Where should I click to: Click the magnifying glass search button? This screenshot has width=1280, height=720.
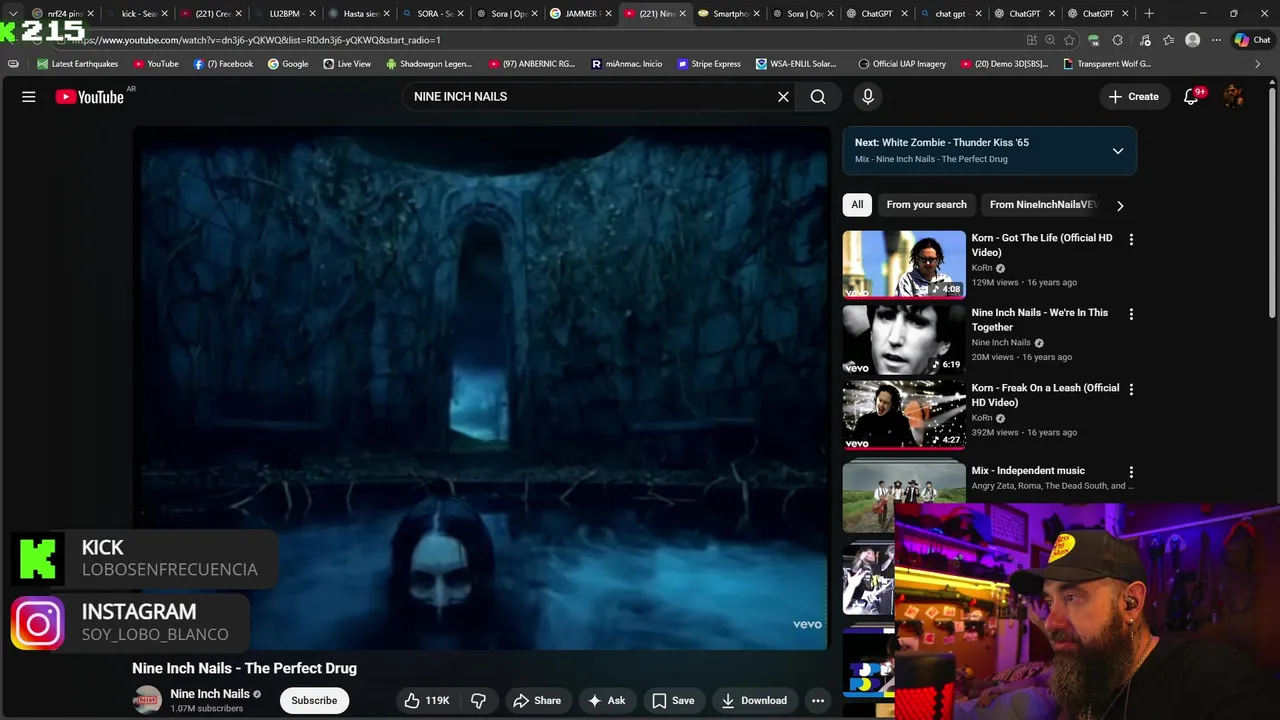(x=818, y=97)
